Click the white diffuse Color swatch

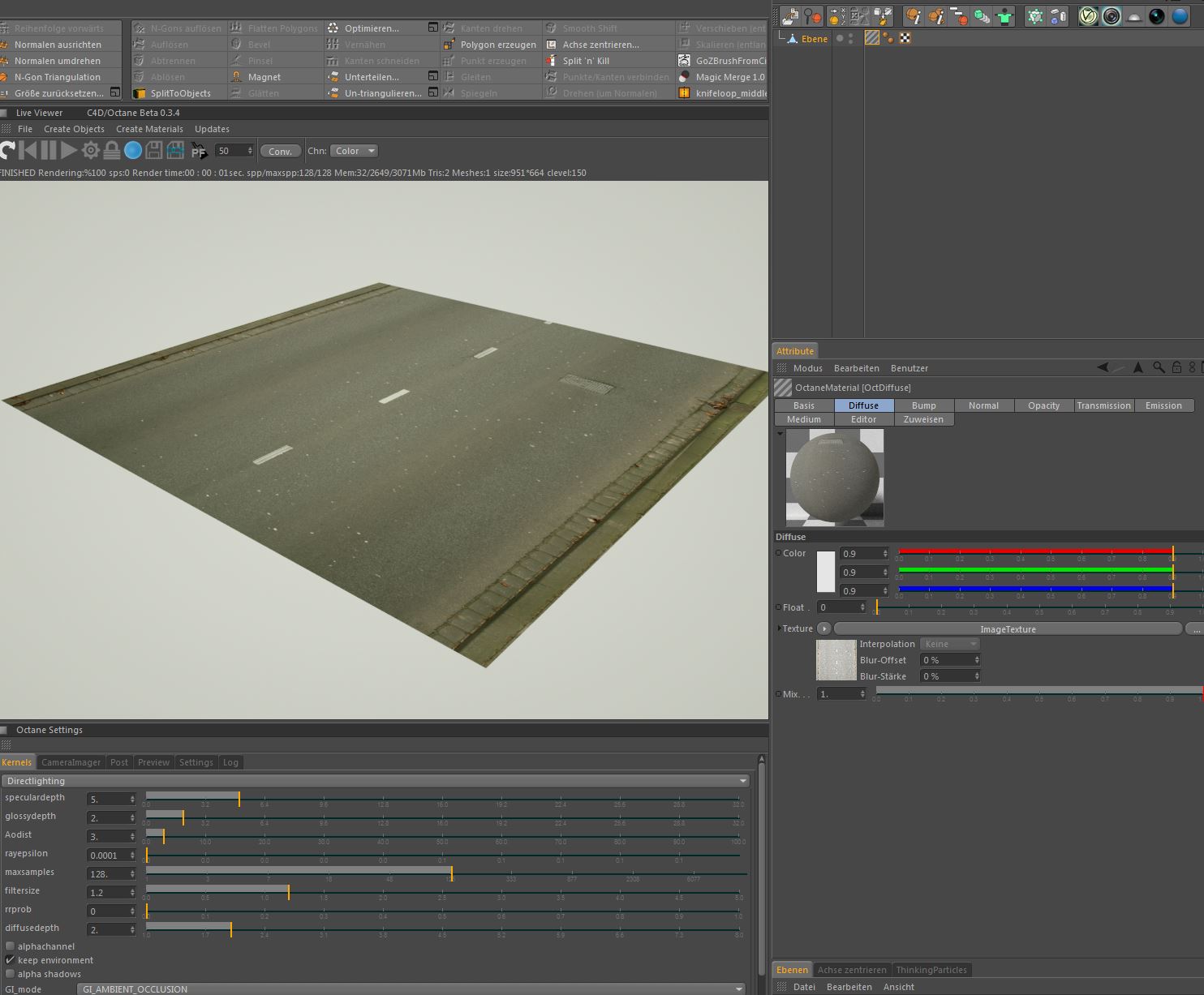825,572
